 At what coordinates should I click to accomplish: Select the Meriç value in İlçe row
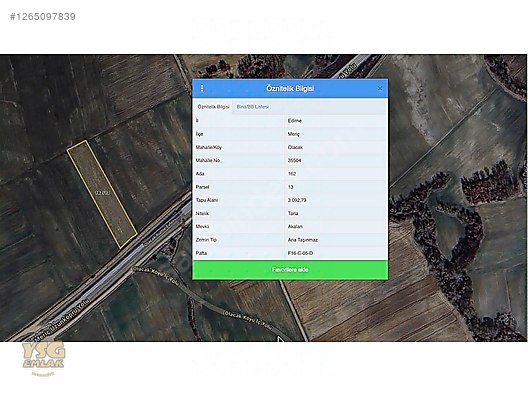point(293,134)
